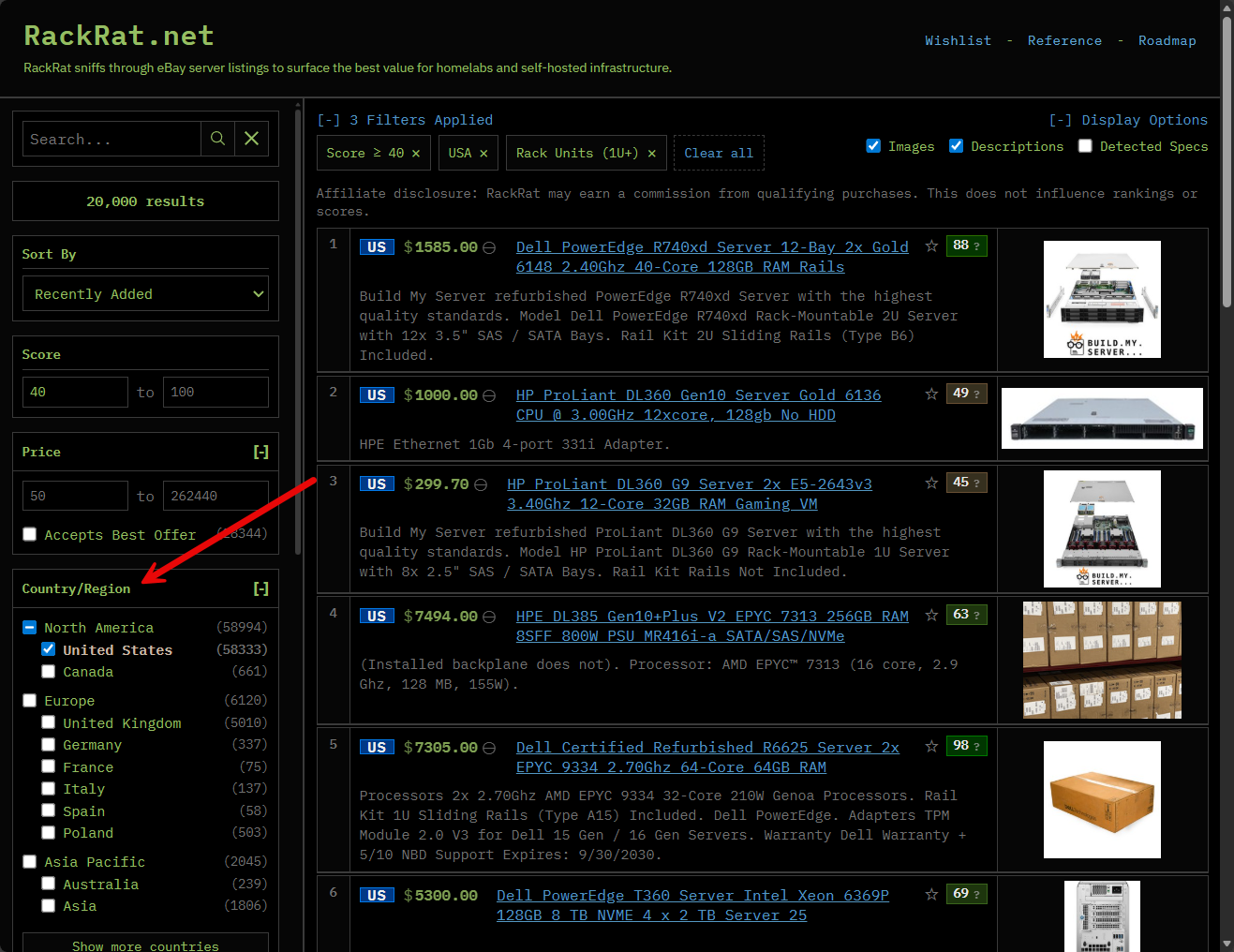Open the Wishlist page
This screenshot has width=1234, height=952.
(958, 40)
